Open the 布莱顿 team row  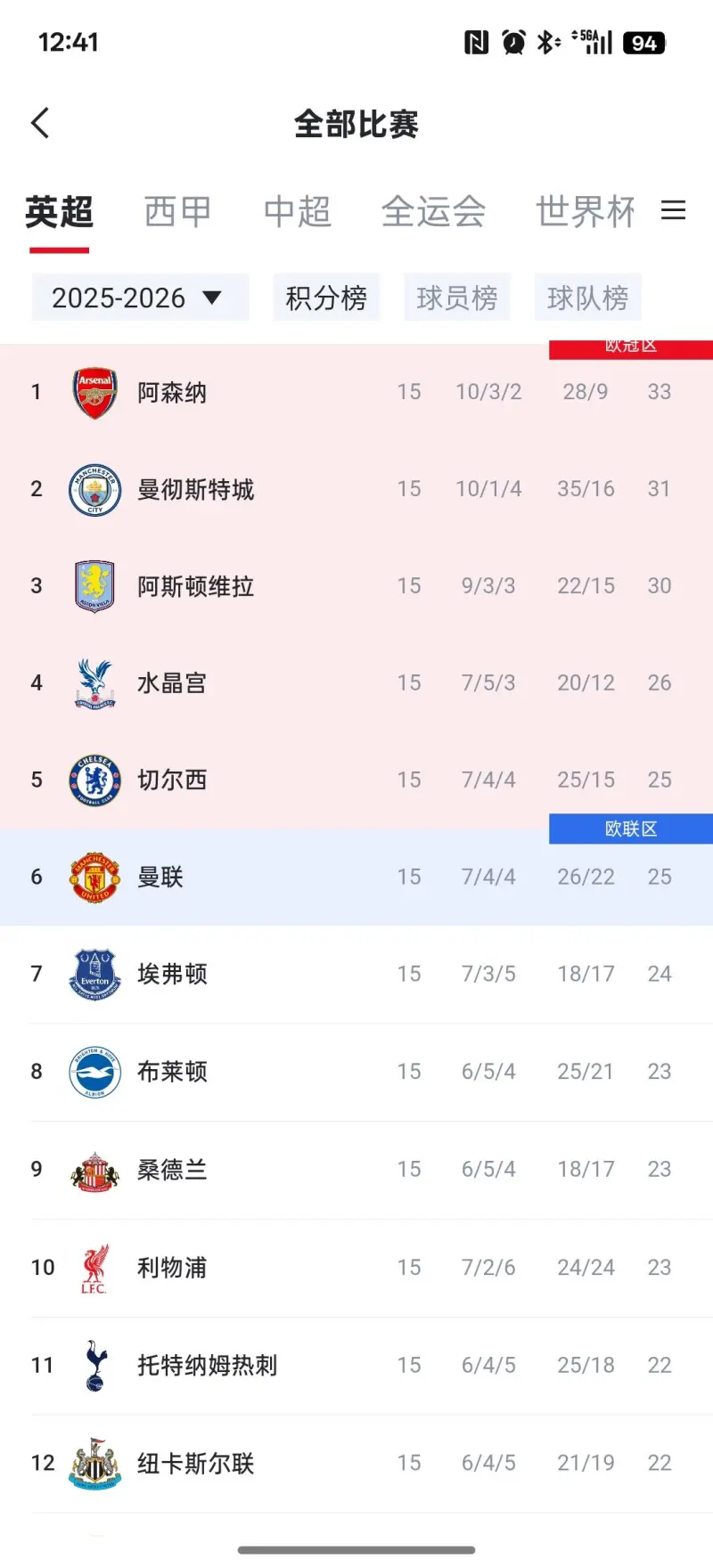coord(356,1072)
